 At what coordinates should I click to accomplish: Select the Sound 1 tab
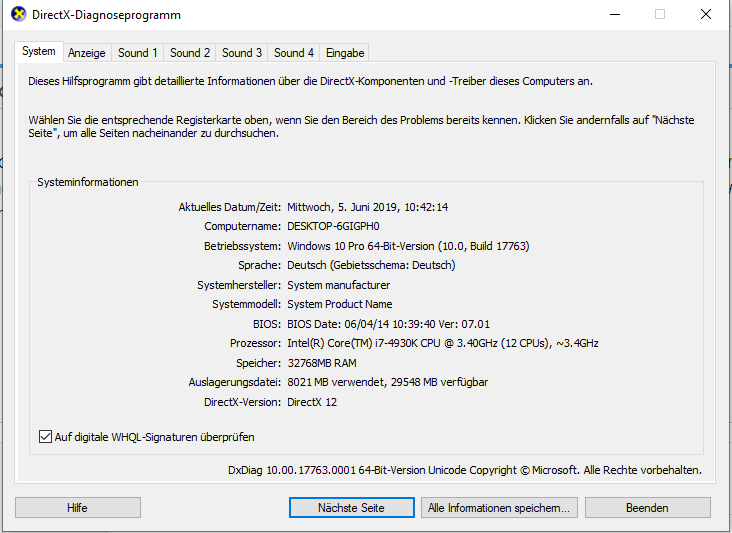[x=138, y=53]
